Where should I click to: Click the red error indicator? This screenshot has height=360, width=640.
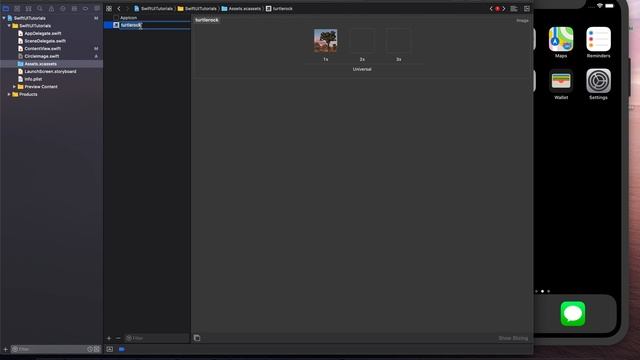(497, 9)
